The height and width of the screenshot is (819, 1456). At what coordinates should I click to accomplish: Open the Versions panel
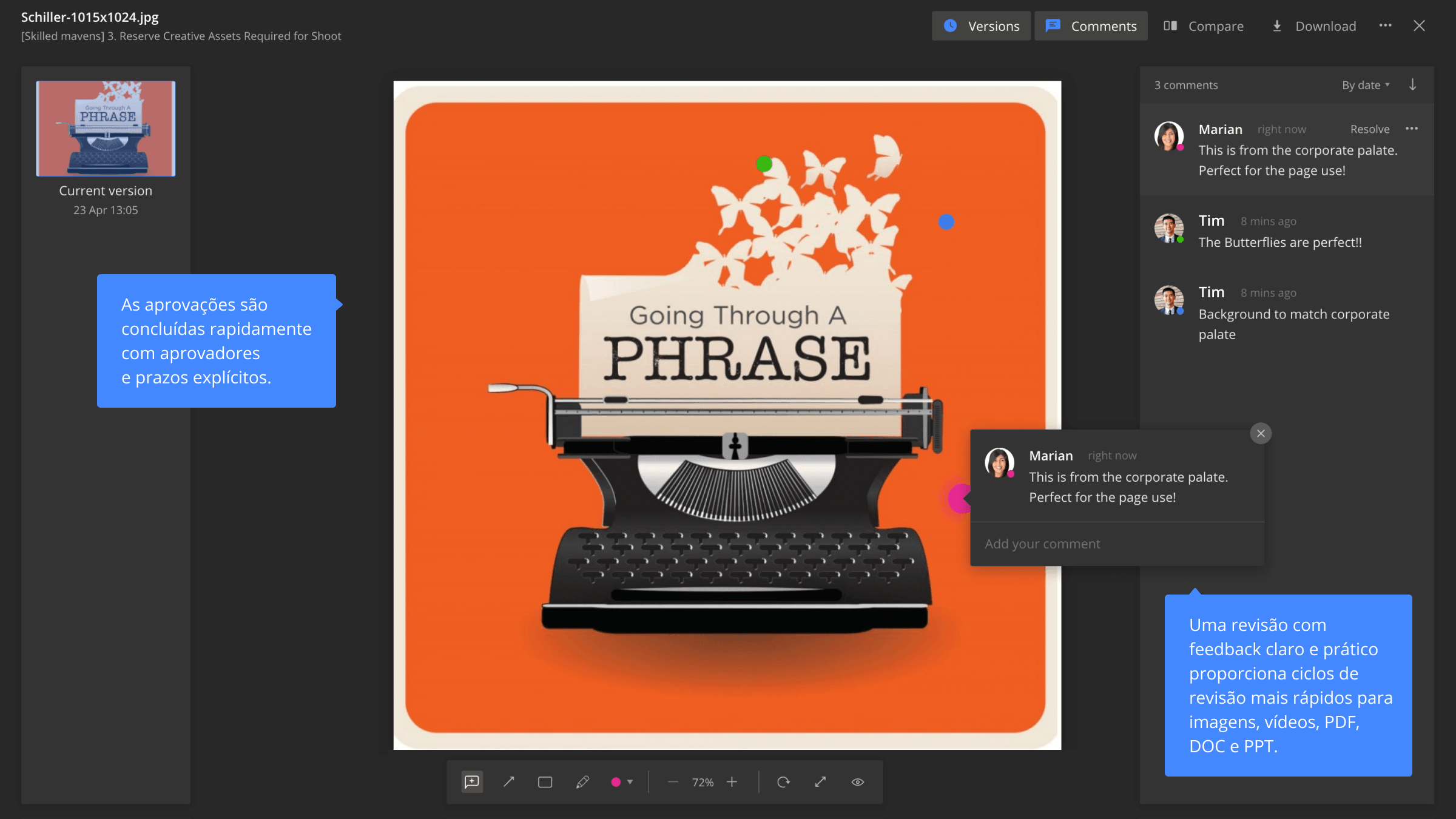[981, 26]
